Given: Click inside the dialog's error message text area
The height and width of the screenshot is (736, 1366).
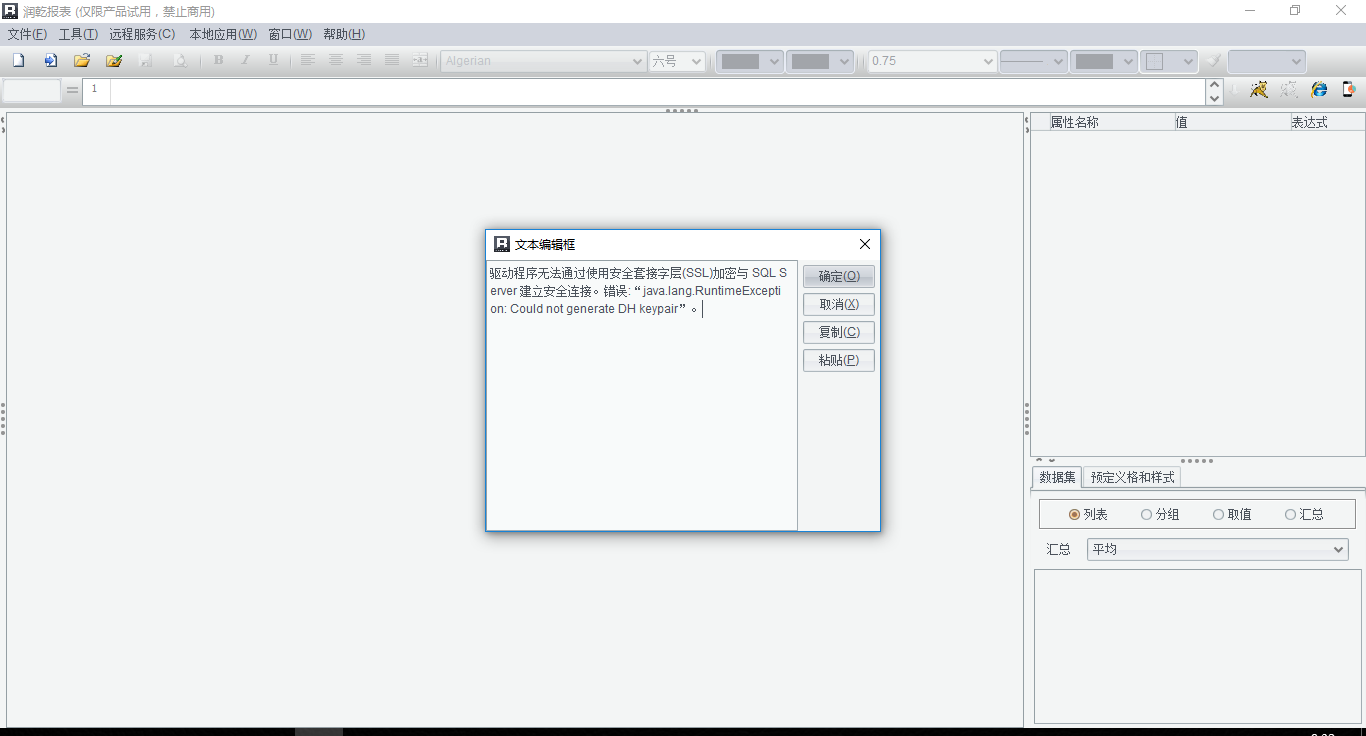Looking at the screenshot, I should click(x=641, y=395).
